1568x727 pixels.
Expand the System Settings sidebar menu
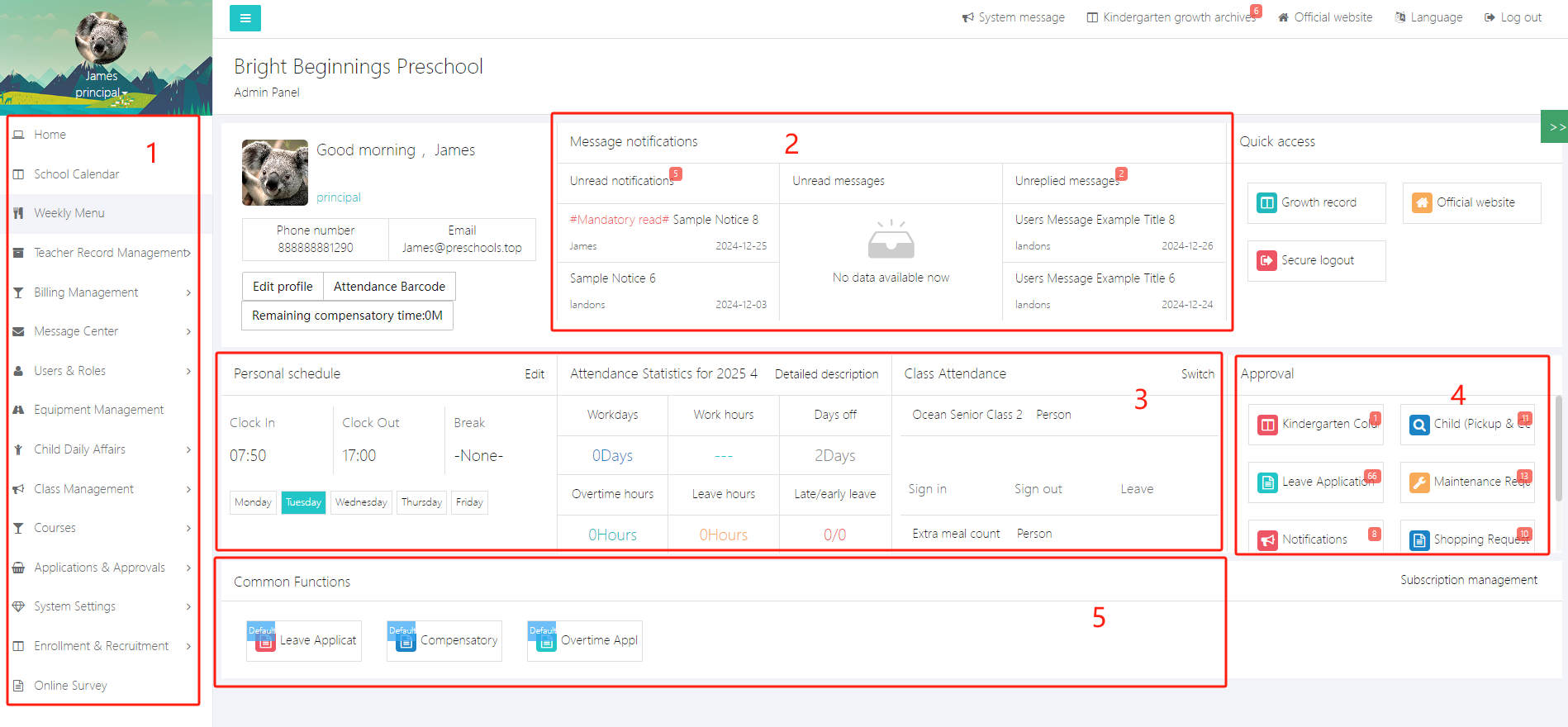click(x=103, y=606)
